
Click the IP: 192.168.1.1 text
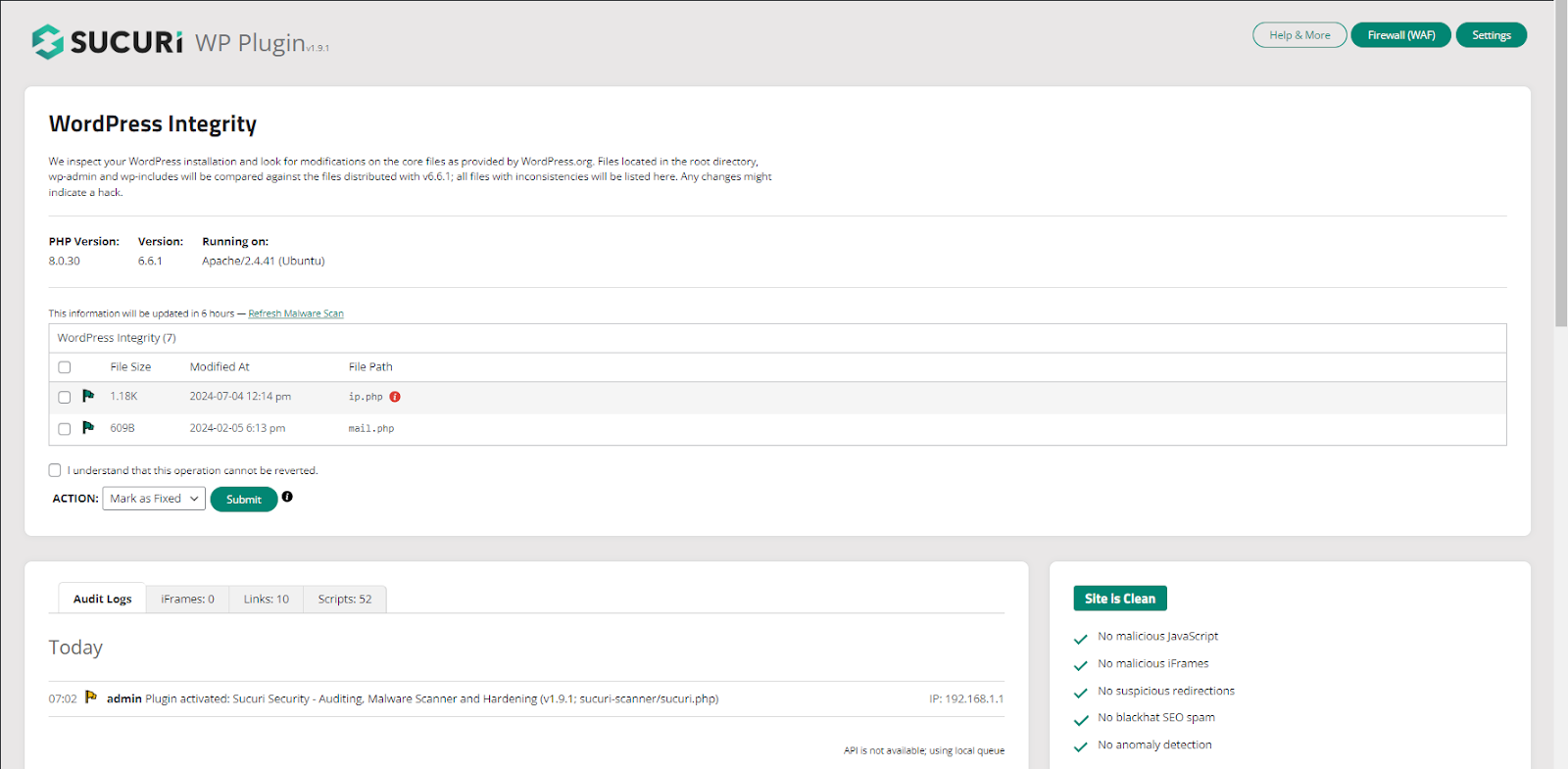tap(966, 699)
